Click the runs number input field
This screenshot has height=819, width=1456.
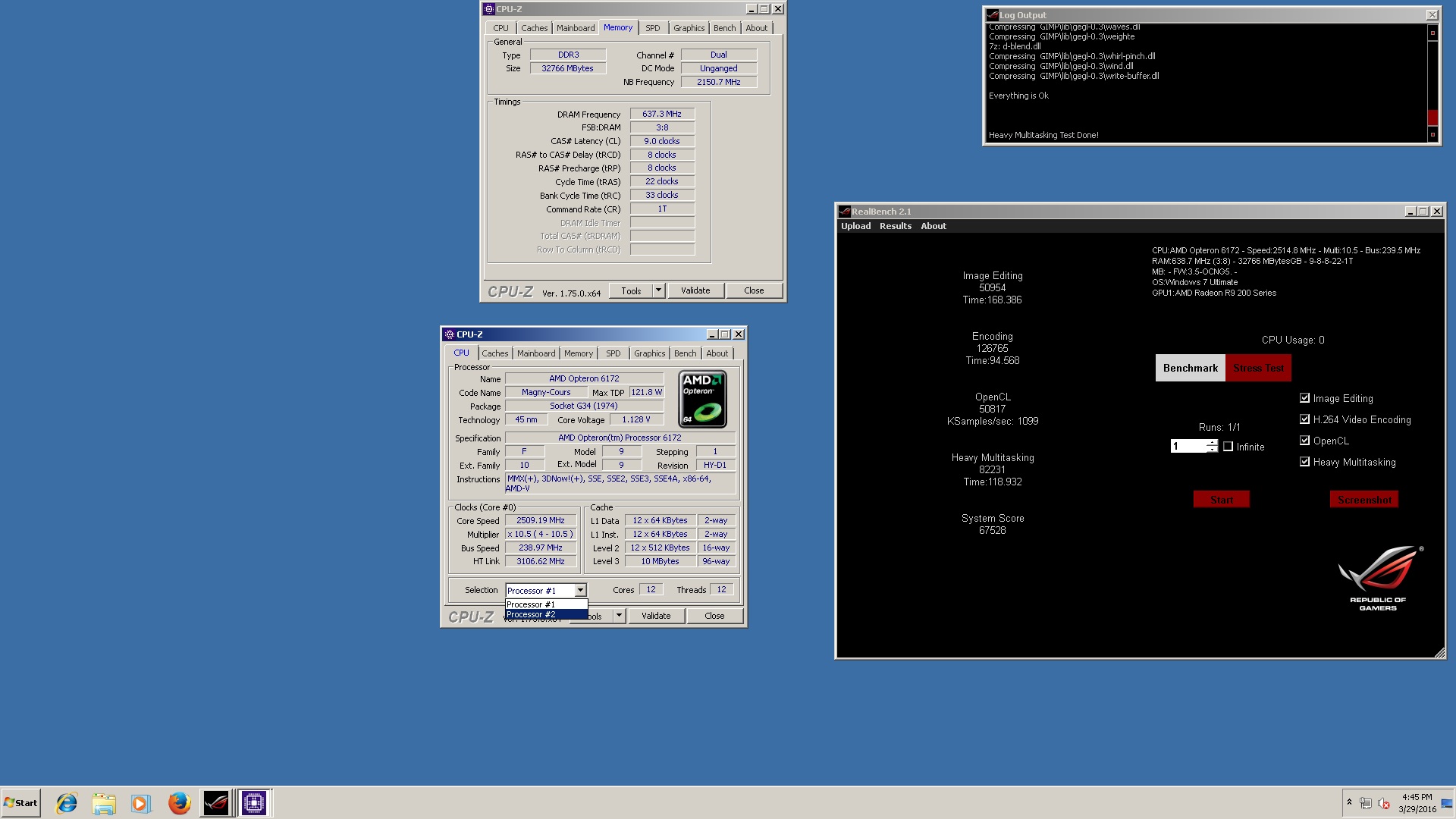(1188, 446)
